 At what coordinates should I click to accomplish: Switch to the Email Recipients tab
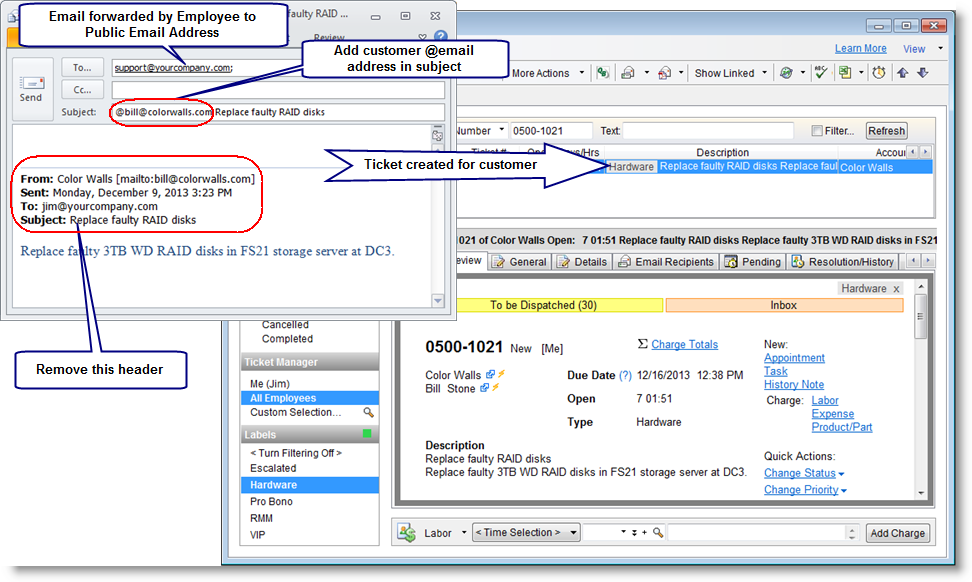pyautogui.click(x=665, y=262)
